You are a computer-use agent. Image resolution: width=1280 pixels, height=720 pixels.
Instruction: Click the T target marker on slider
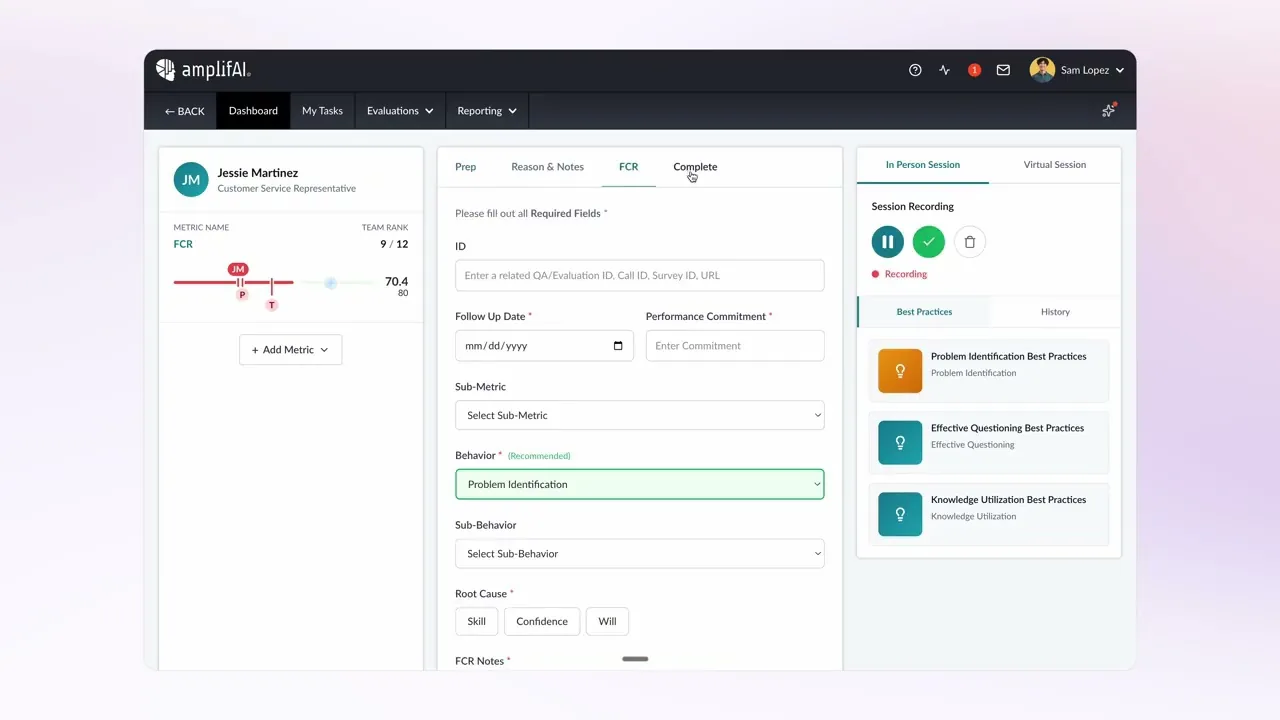272,305
